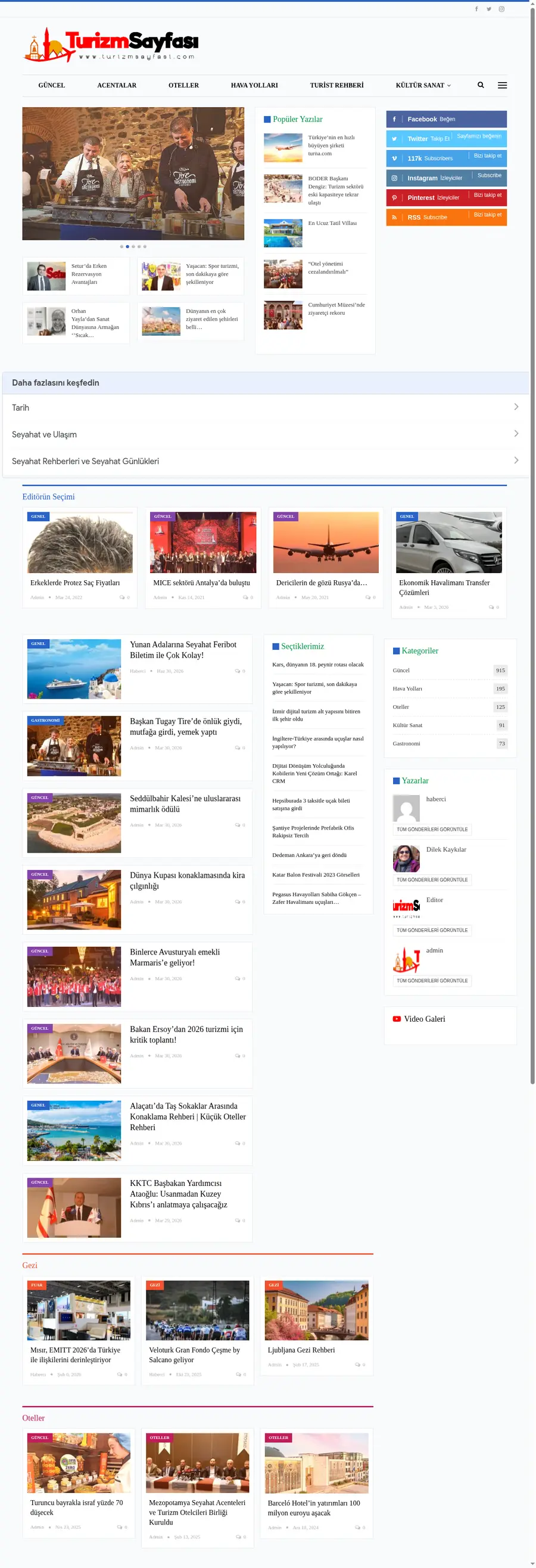Click the RSS feed icon
Viewport: 536px width, 1568px height.
[394, 217]
